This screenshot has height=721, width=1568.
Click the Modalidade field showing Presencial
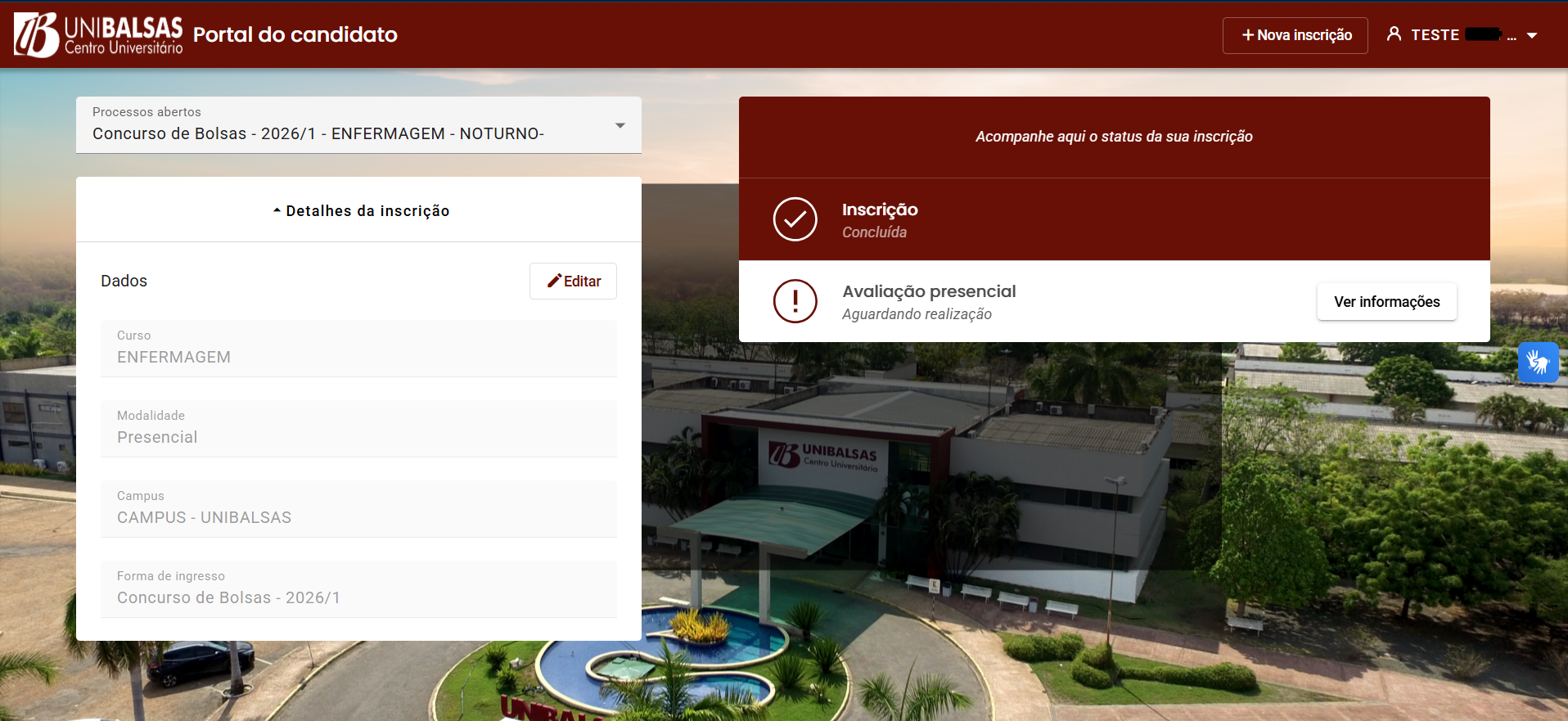click(x=358, y=428)
